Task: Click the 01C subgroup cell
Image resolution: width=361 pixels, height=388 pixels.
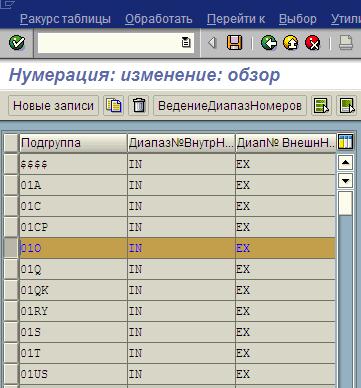Action: coord(73,206)
